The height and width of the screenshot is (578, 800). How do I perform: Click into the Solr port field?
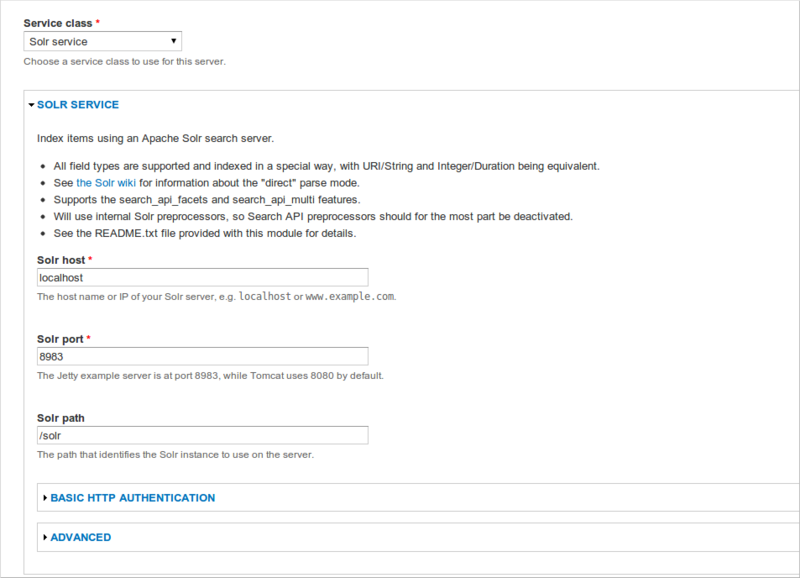tap(200, 356)
